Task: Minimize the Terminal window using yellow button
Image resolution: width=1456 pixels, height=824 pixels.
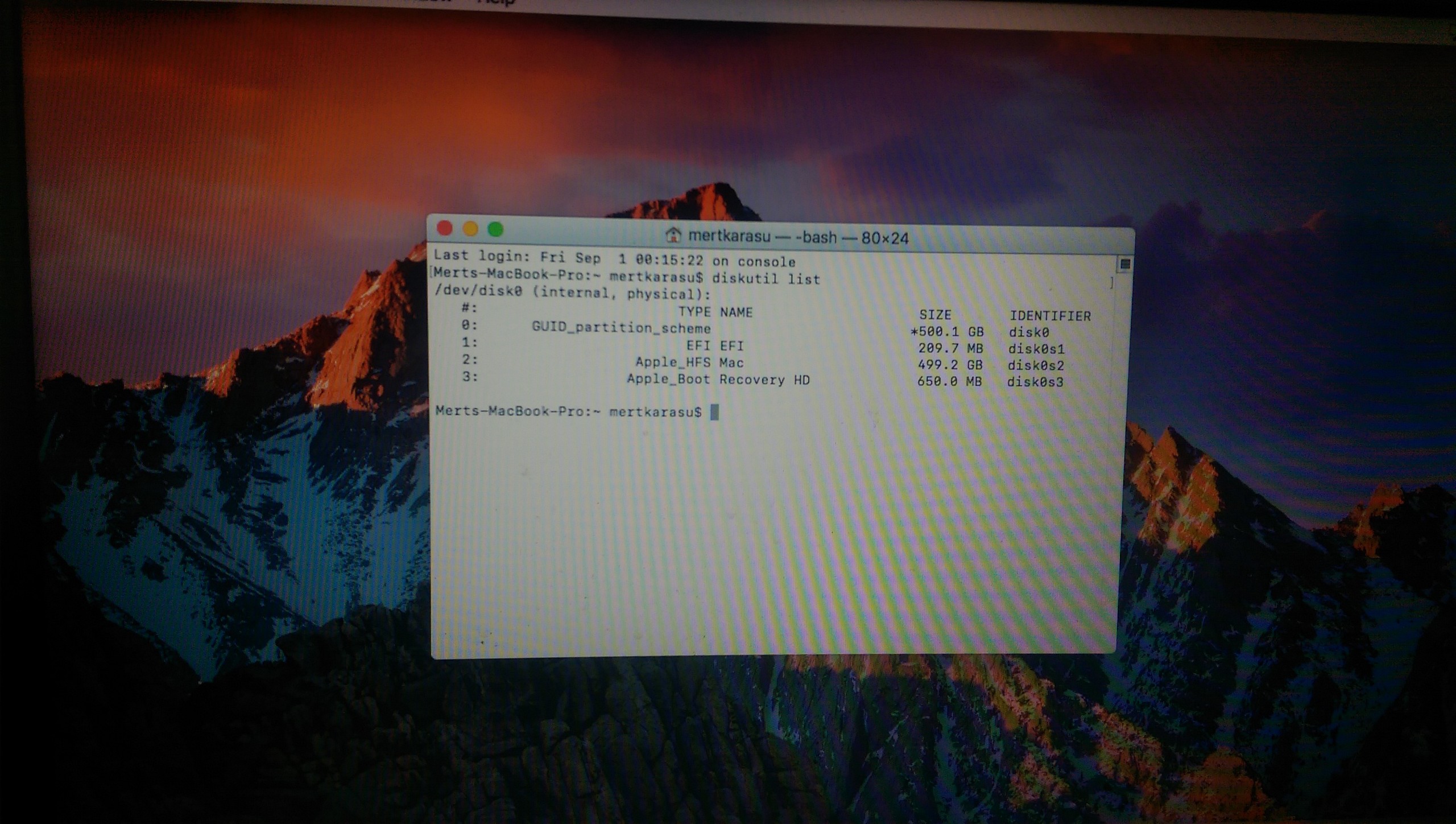Action: pyautogui.click(x=470, y=229)
